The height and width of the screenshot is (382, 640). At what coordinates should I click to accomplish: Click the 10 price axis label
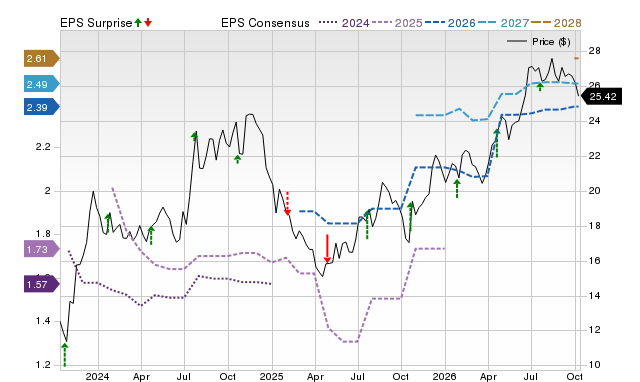594,365
